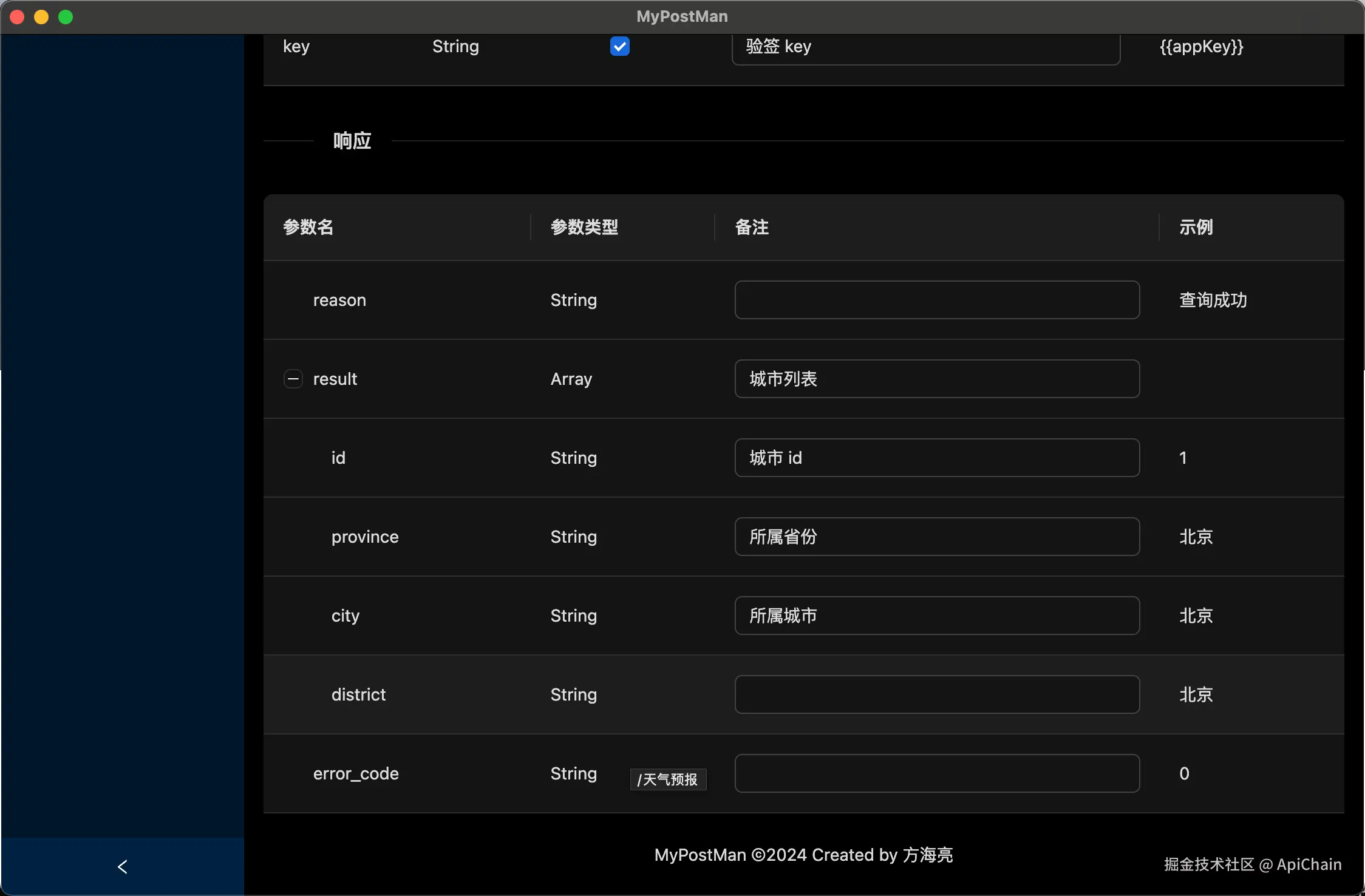Click the 参数类型 column header
Screen dimensions: 1365x896
point(584,227)
